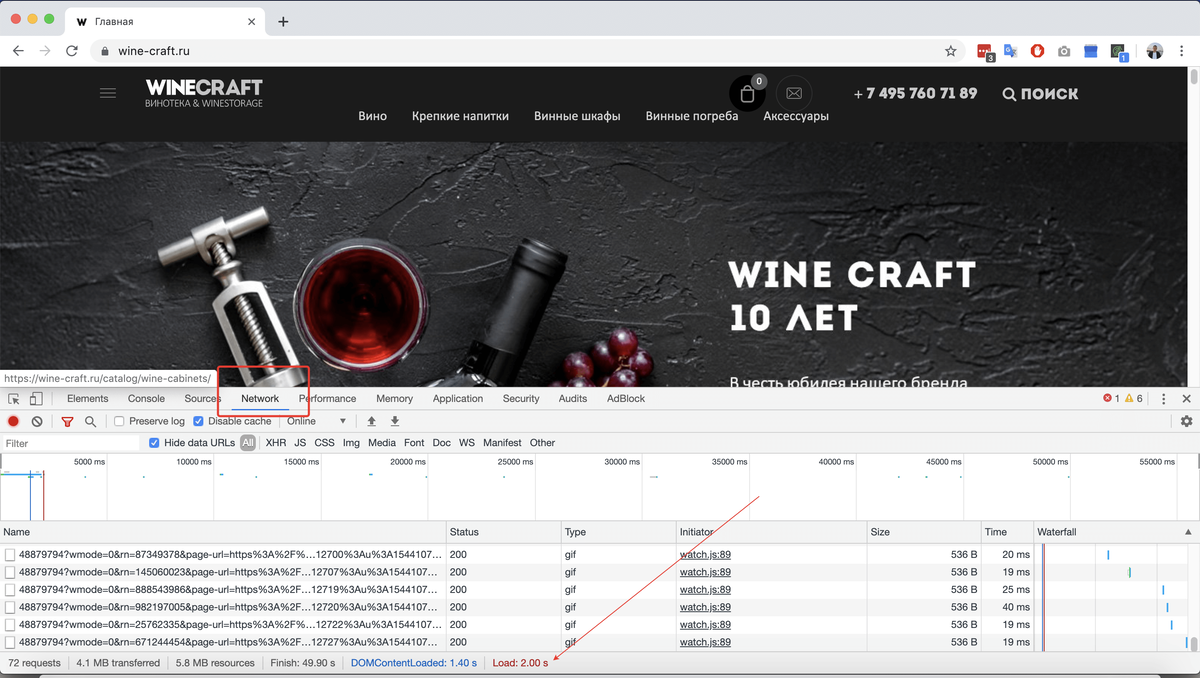1200x678 pixels.
Task: Open the Online throttling dropdown
Action: click(x=316, y=421)
